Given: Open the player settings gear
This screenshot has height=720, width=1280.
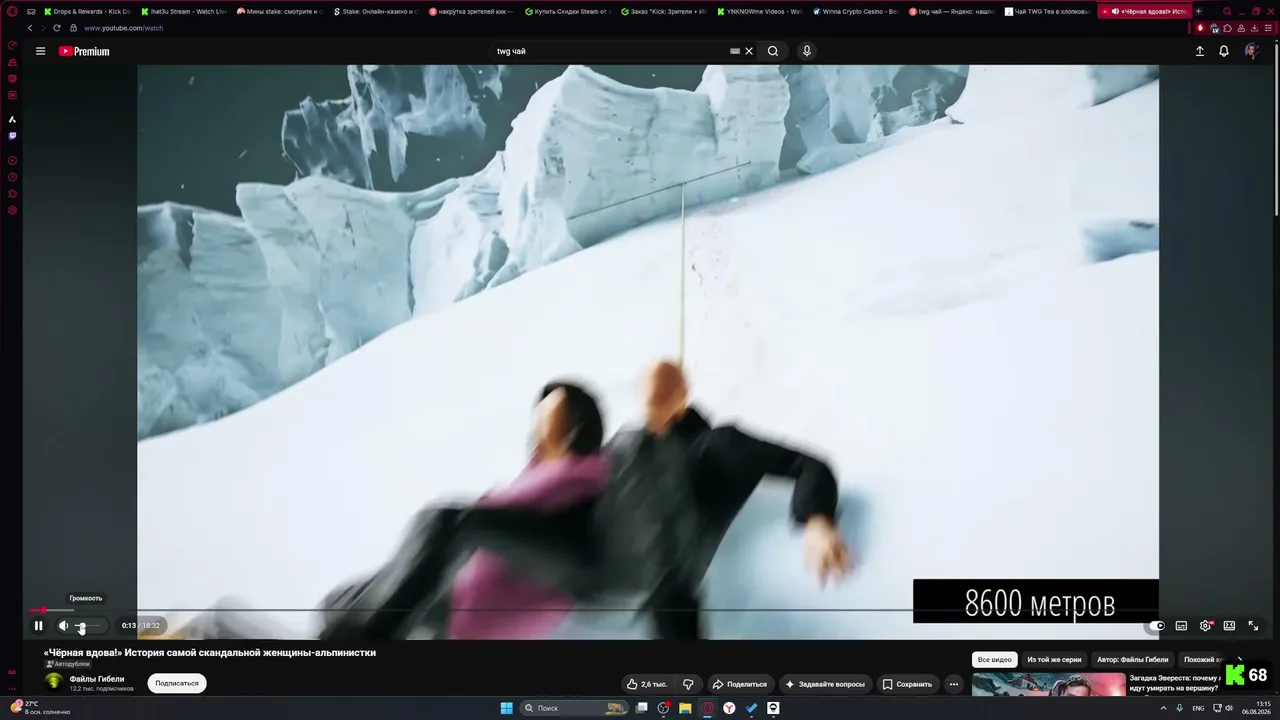Looking at the screenshot, I should [x=1205, y=626].
